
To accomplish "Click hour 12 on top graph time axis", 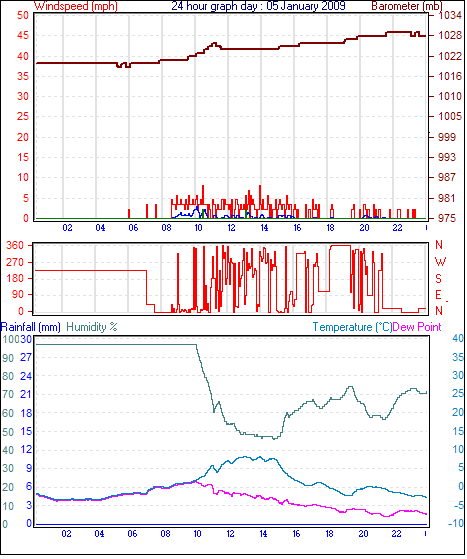I will tap(232, 227).
